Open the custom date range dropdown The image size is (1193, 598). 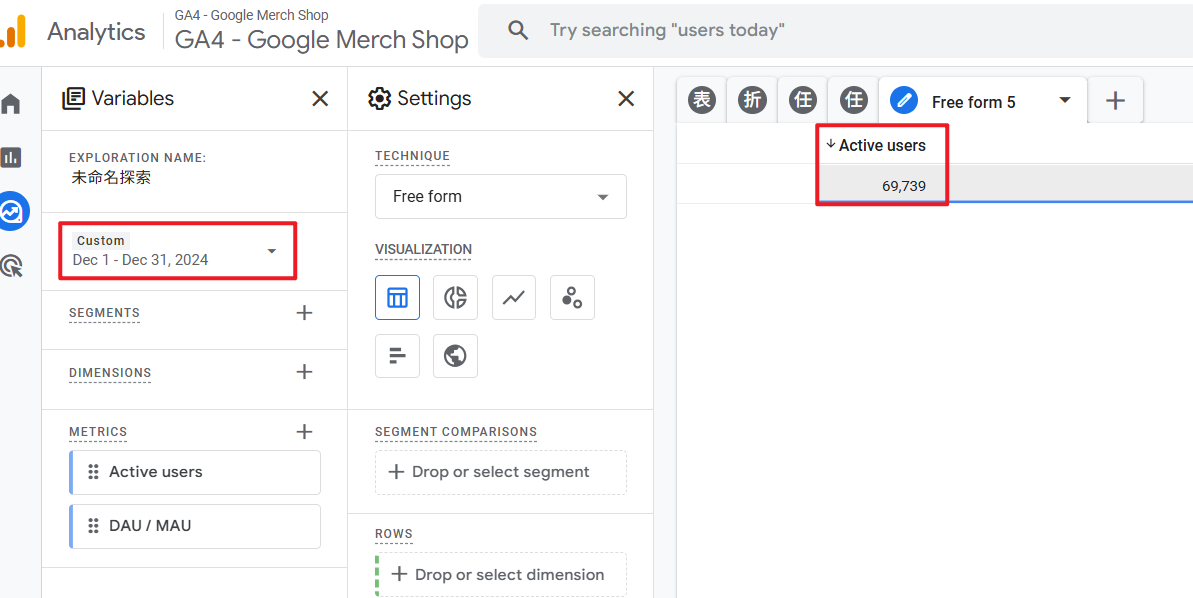point(178,251)
